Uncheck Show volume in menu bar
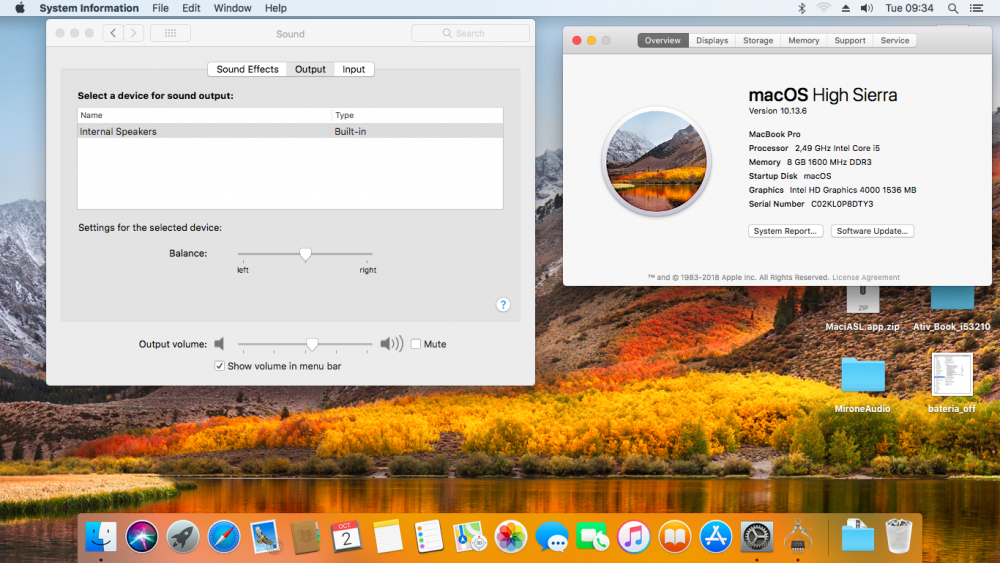 click(x=219, y=366)
